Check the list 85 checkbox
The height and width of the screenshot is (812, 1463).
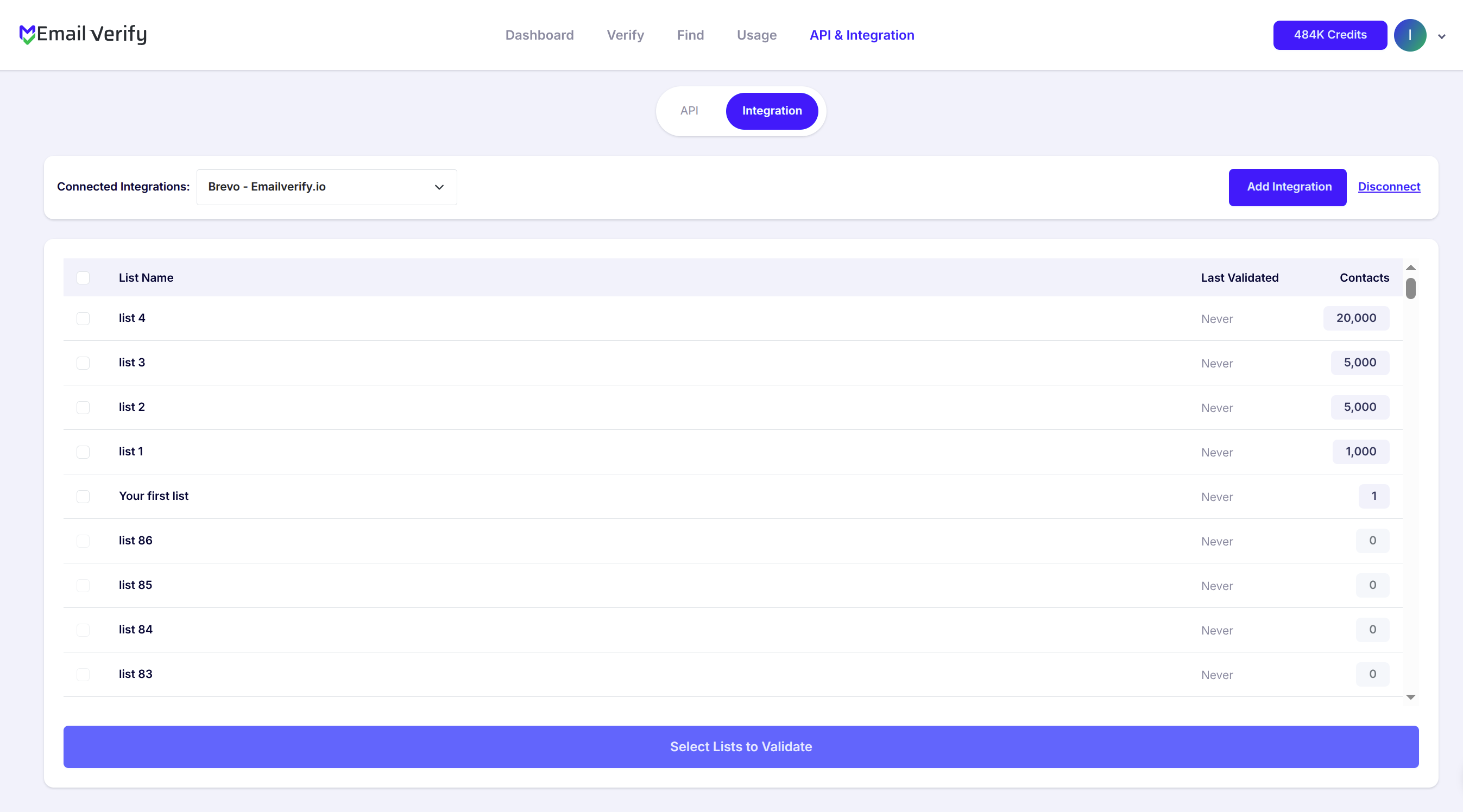(x=83, y=586)
